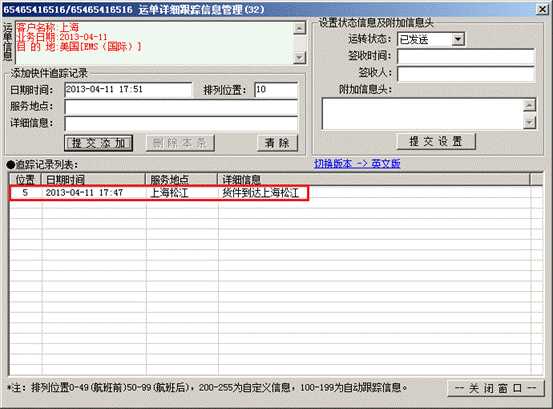Click the 运单信息 box scroll-up arrow
The height and width of the screenshot is (409, 553).
(299, 28)
